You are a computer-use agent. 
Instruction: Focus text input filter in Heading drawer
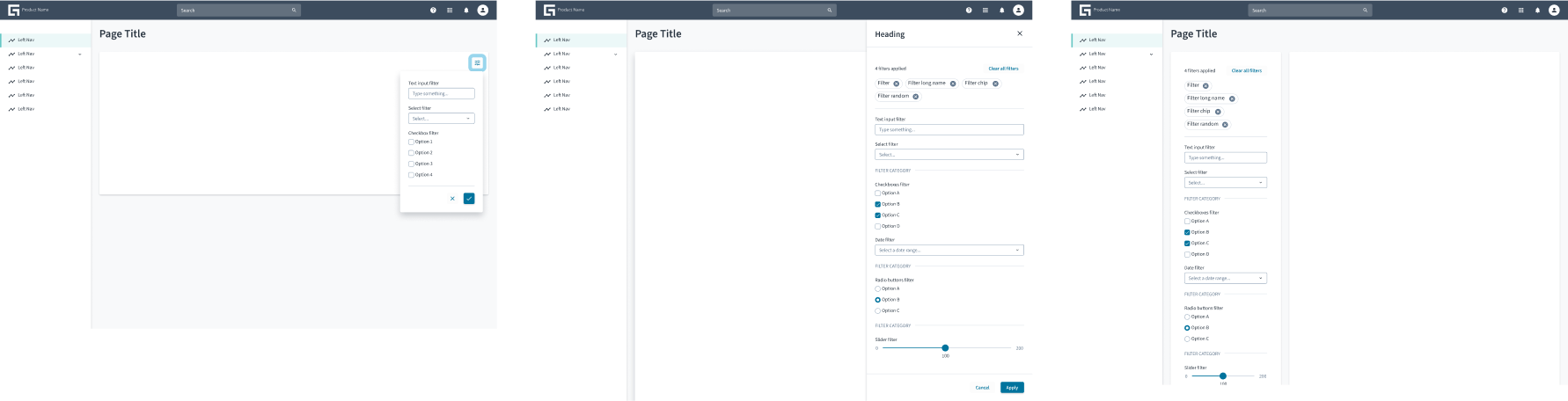[949, 129]
